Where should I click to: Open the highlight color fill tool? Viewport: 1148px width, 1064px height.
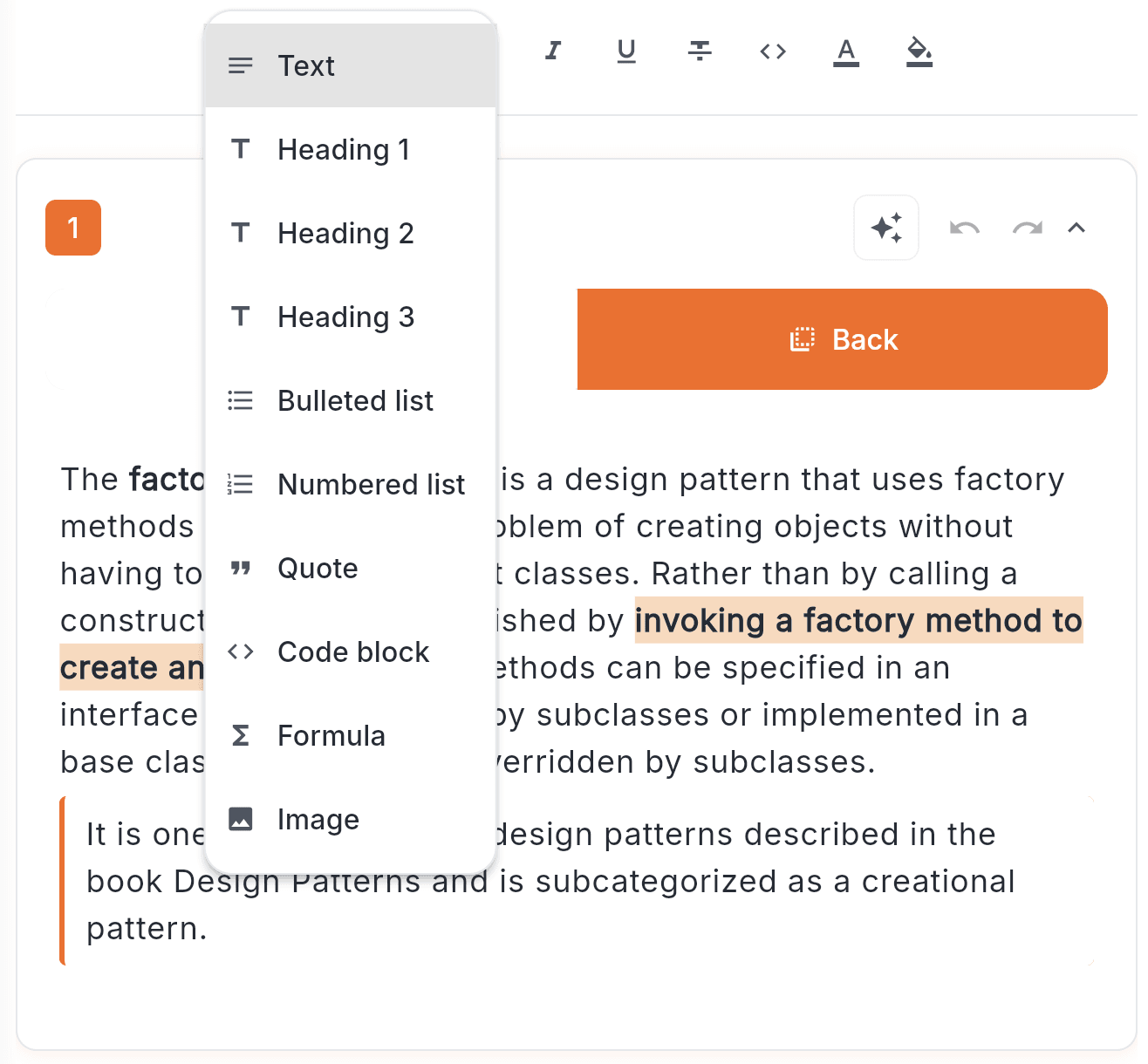point(919,51)
